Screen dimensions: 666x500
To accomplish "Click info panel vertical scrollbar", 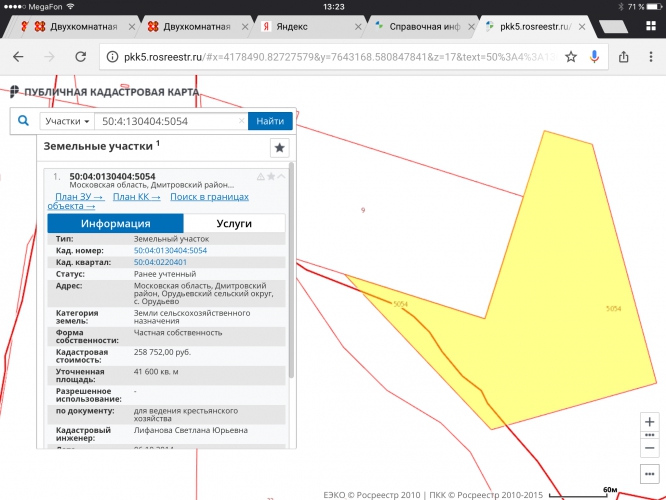I will [x=291, y=270].
